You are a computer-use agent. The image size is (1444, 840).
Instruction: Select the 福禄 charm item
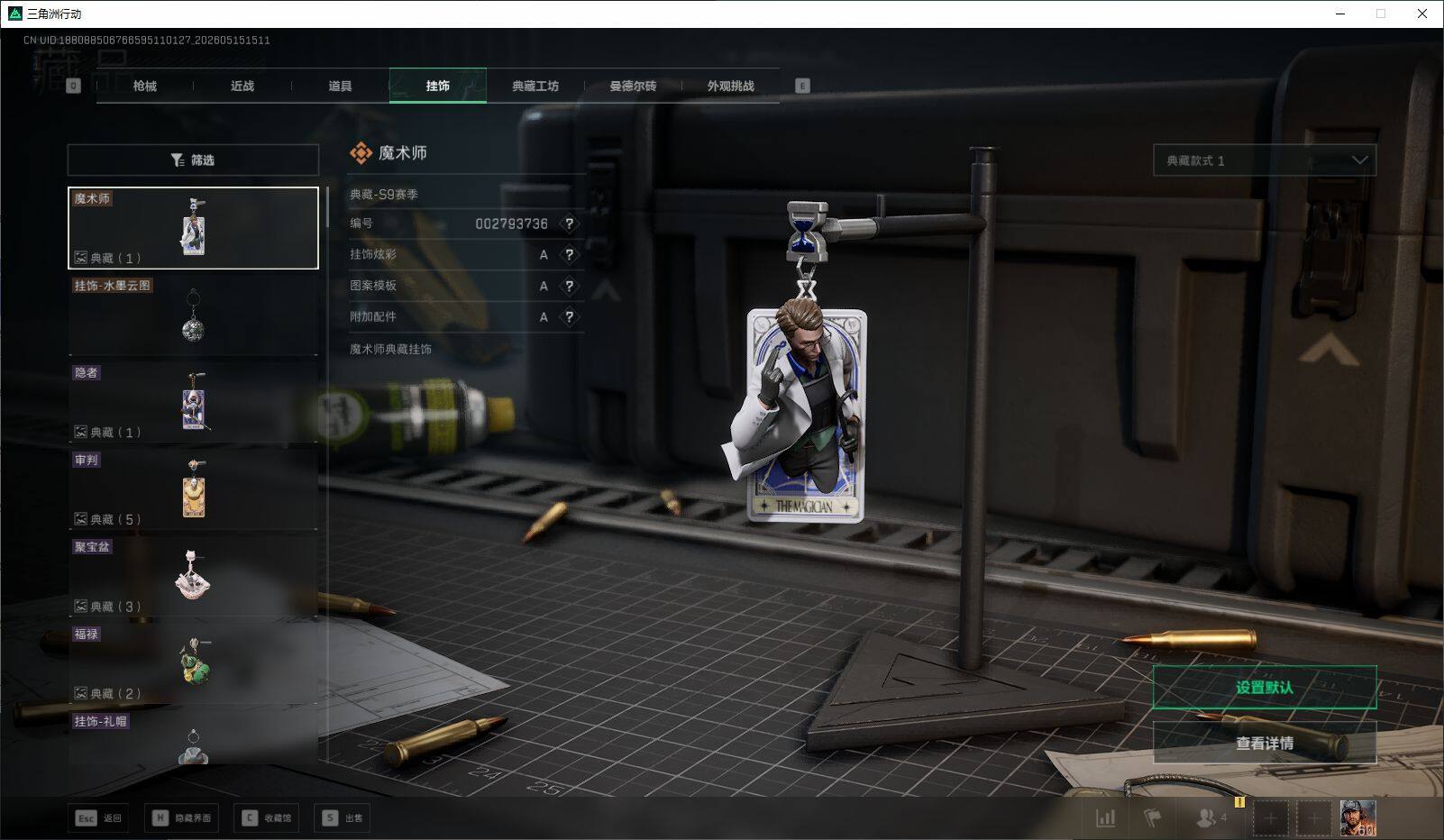[x=193, y=663]
